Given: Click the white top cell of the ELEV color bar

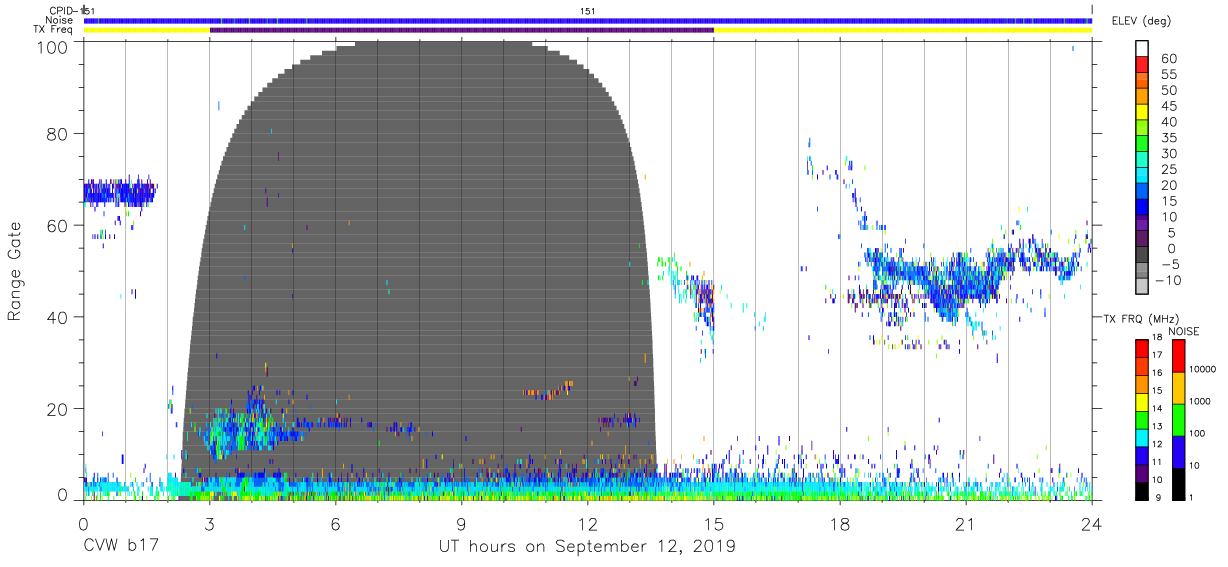Looking at the screenshot, I should tap(1142, 48).
